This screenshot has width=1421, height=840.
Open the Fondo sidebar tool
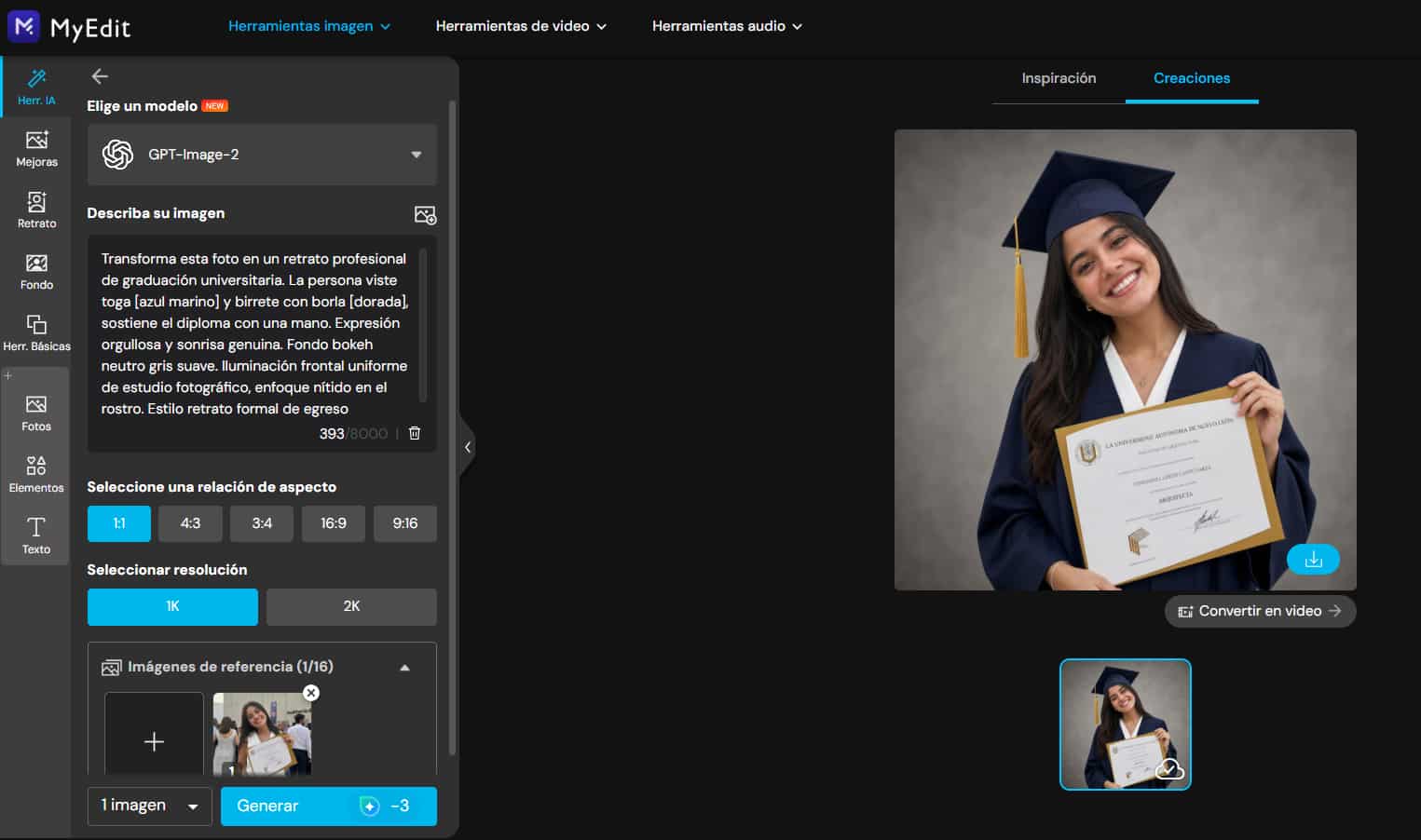point(36,272)
